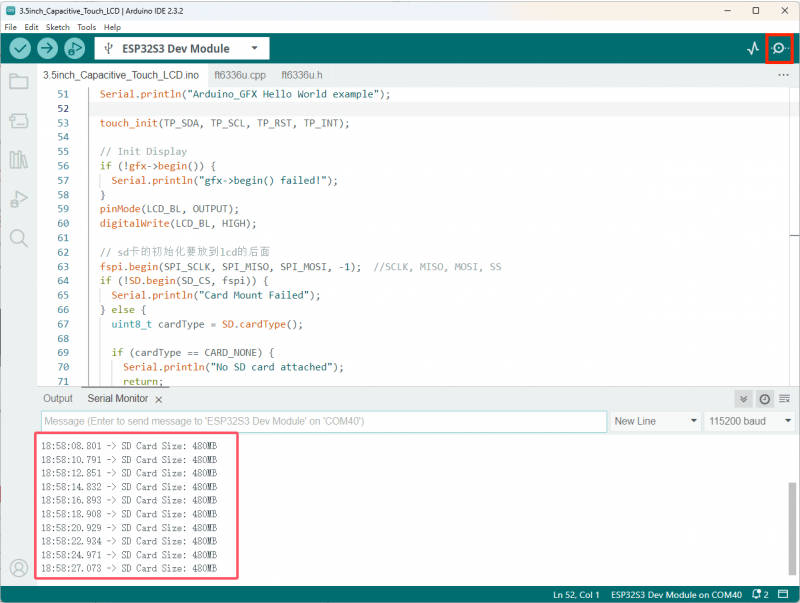Switch to 3.5inch_Capacitive_Touch_LCD.ino tab
This screenshot has width=800, height=603.
click(121, 75)
